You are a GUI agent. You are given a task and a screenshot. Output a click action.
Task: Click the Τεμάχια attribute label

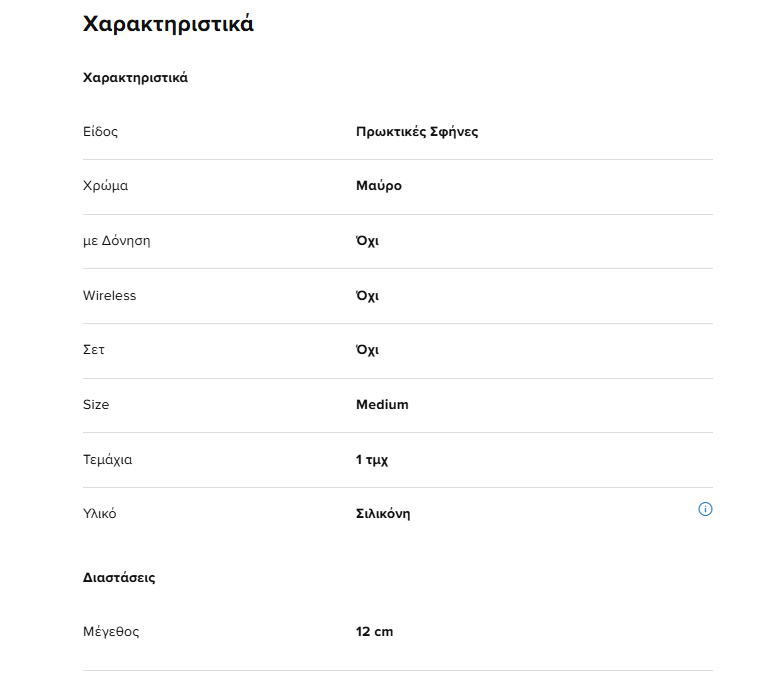pos(107,460)
